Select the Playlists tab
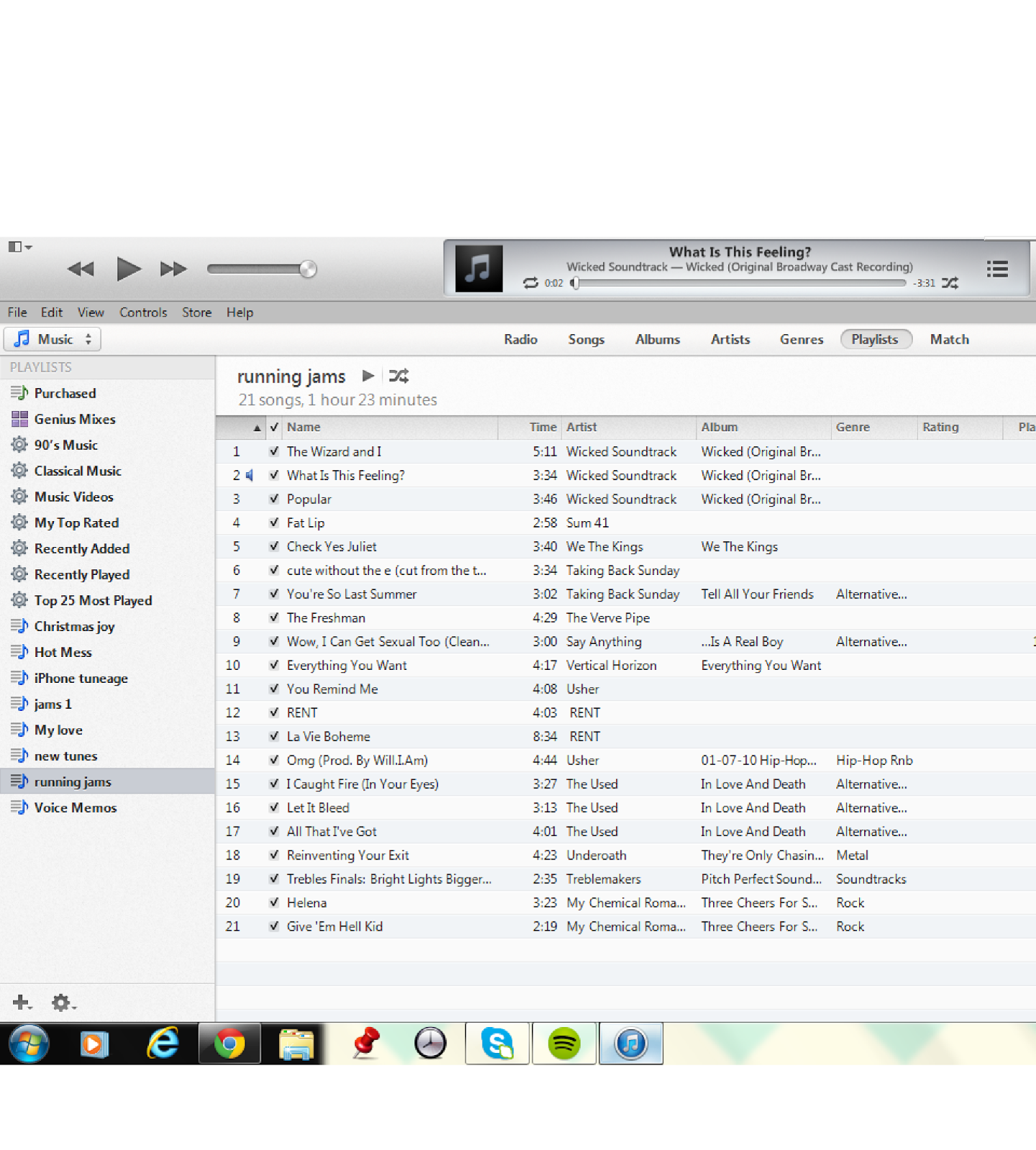This screenshot has height=1150, width=1036. pos(875,339)
